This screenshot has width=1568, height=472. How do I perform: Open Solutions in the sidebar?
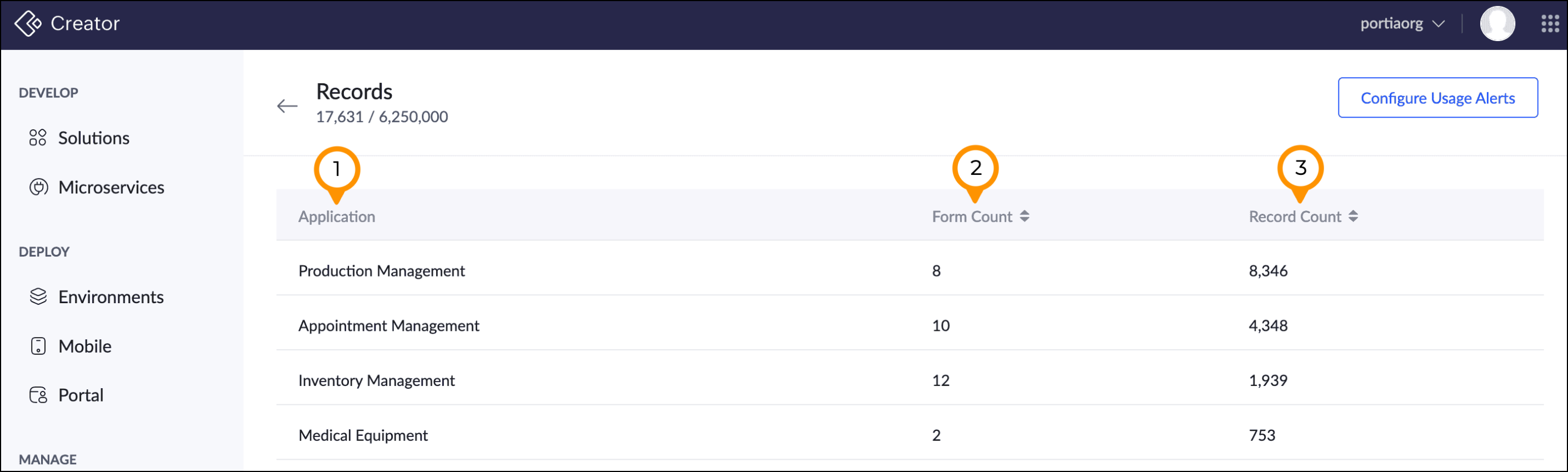94,138
